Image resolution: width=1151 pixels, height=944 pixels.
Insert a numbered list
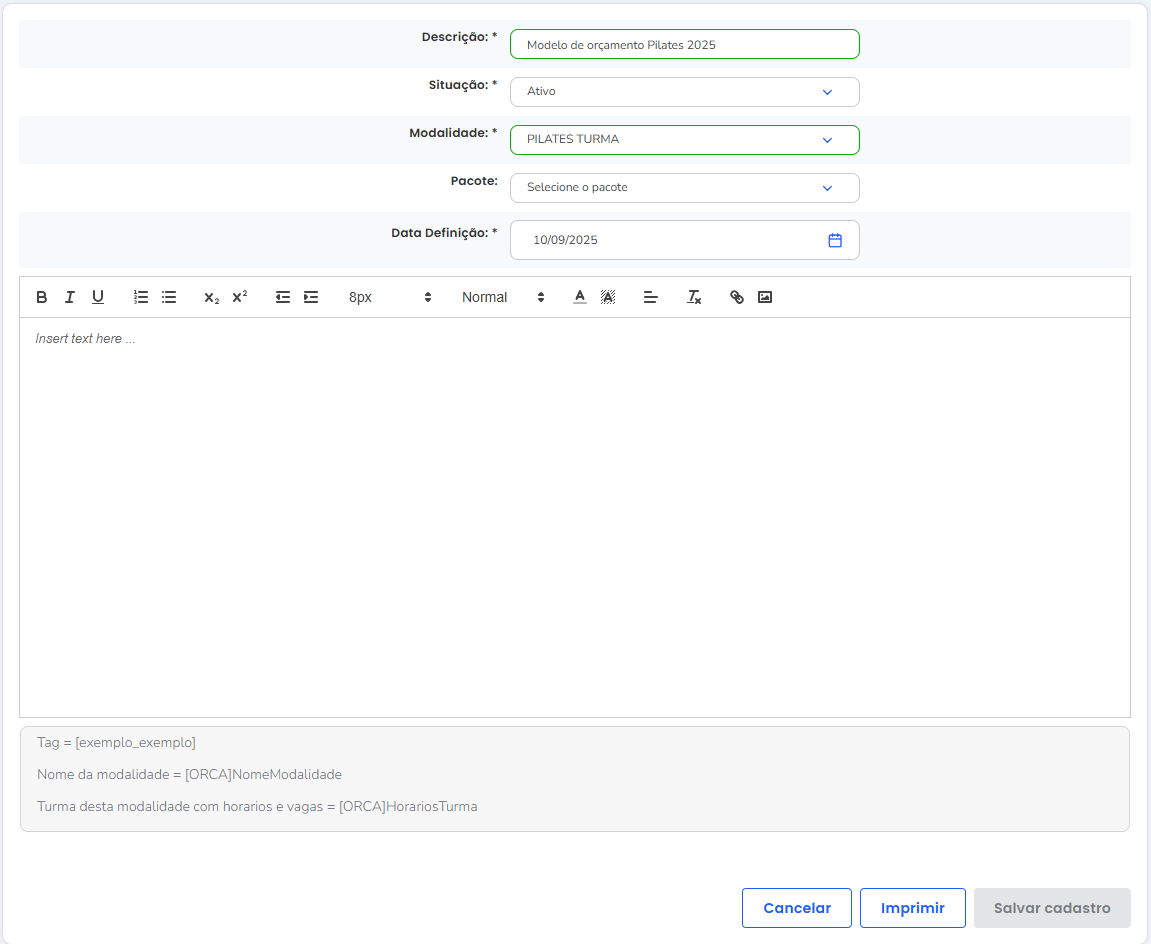(x=141, y=297)
